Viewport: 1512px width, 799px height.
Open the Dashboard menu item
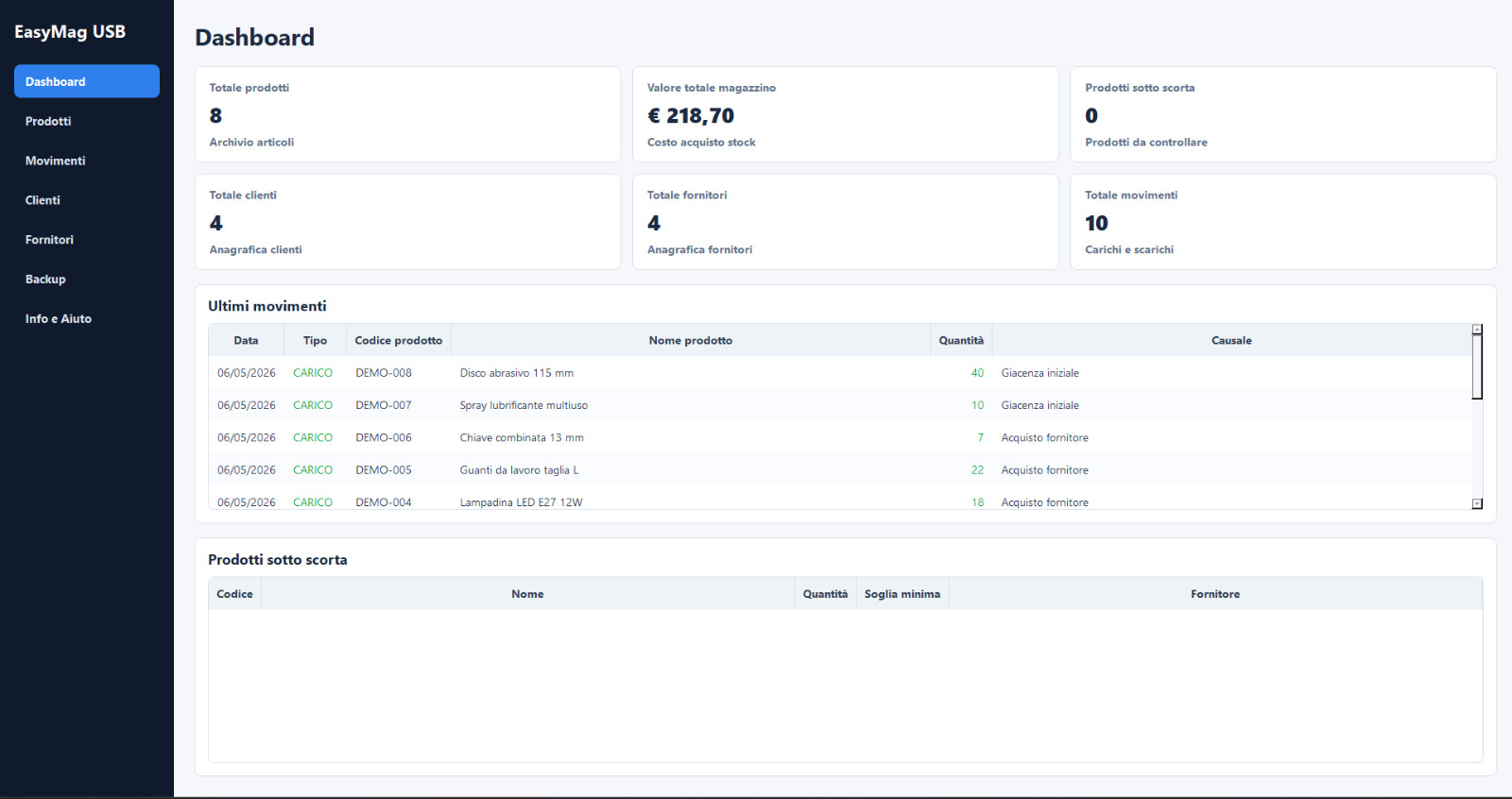click(x=87, y=81)
